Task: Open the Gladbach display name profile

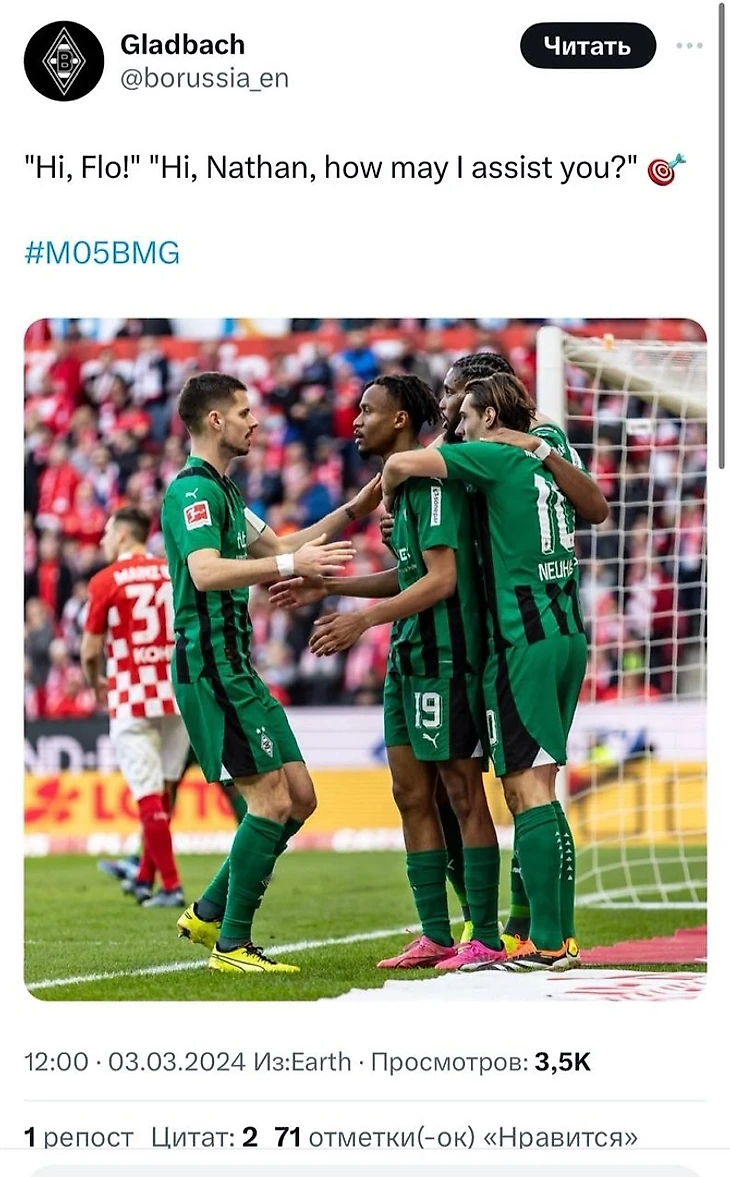Action: click(x=182, y=44)
